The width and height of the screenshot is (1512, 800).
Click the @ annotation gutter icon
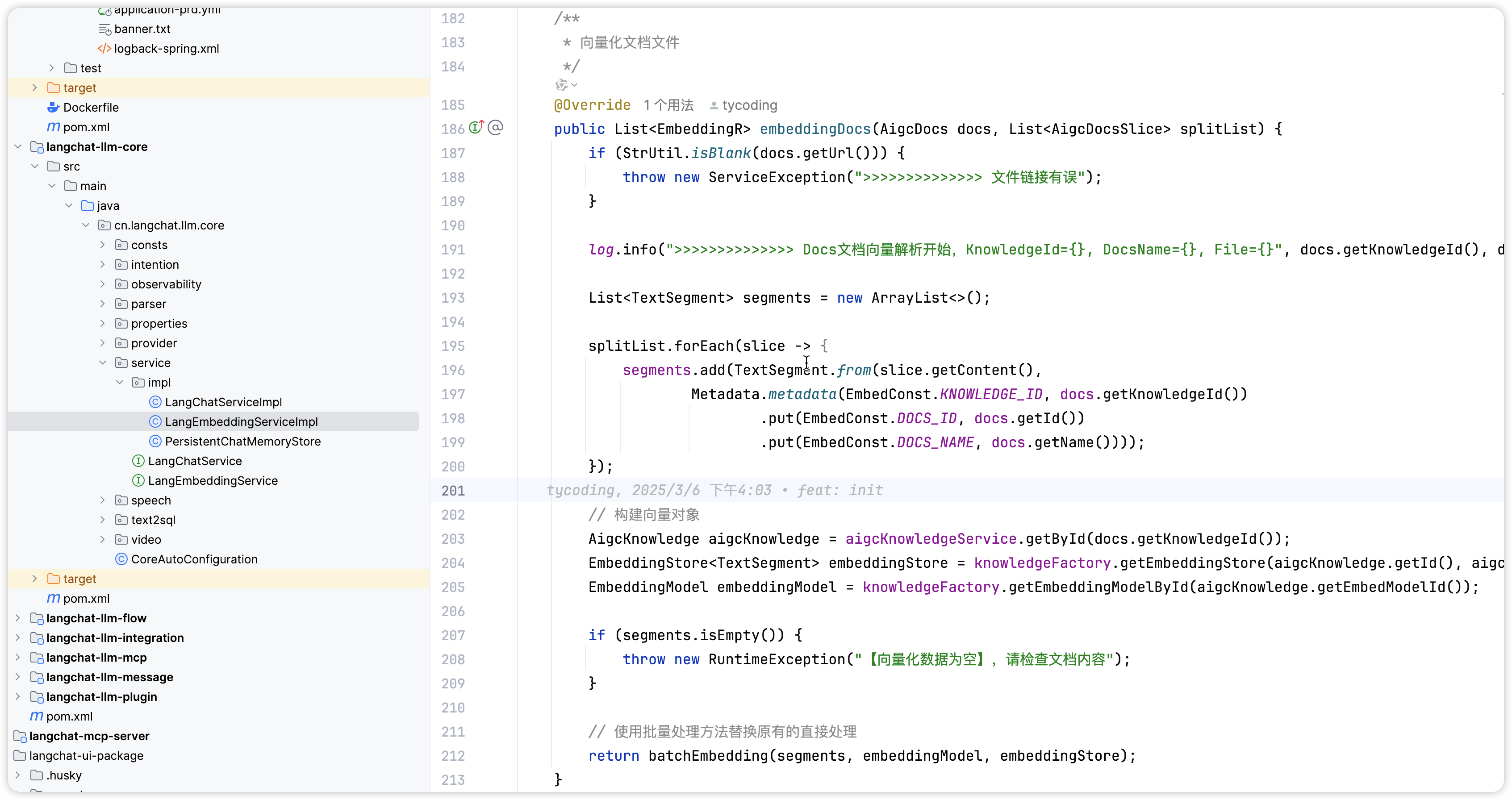496,127
